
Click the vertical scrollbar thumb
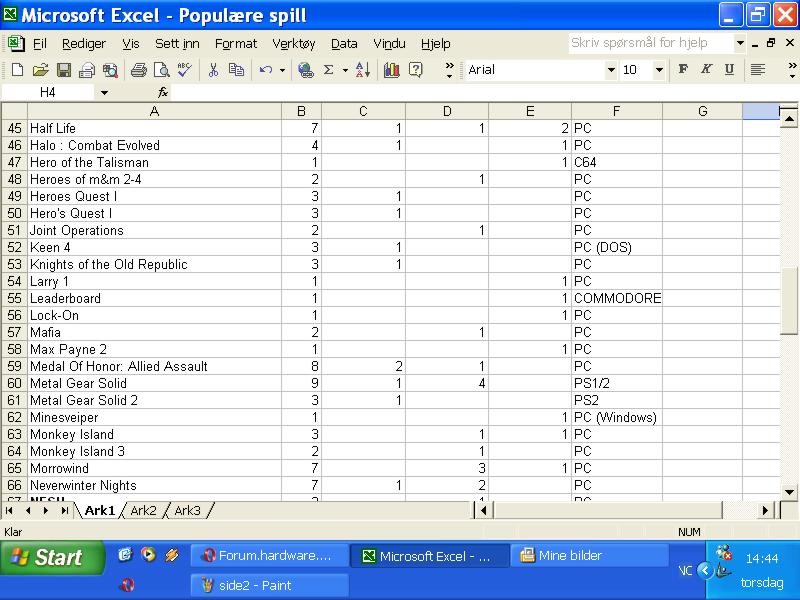pos(789,299)
